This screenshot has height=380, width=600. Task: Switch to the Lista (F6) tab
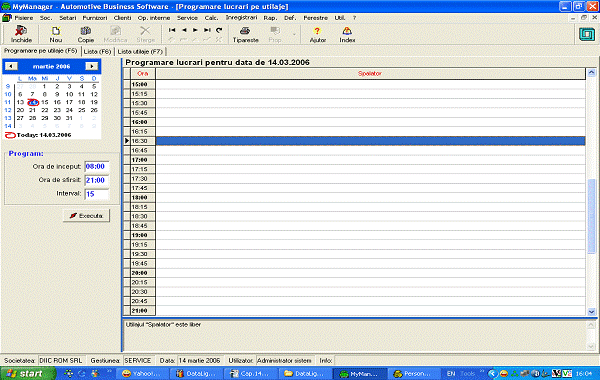(97, 51)
